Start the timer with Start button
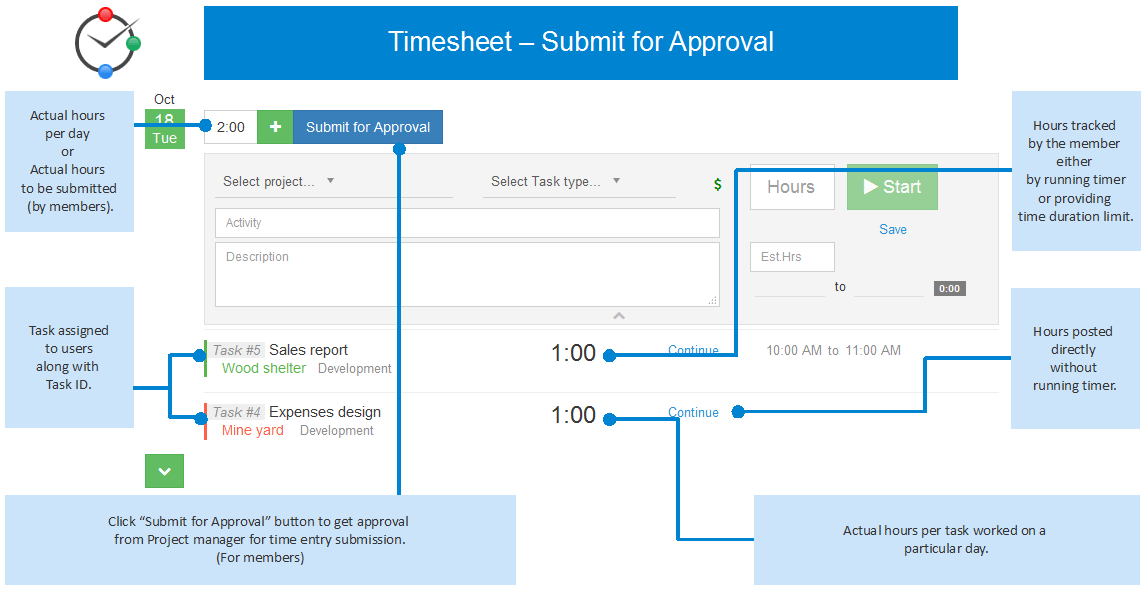The image size is (1145, 590). tap(892, 187)
